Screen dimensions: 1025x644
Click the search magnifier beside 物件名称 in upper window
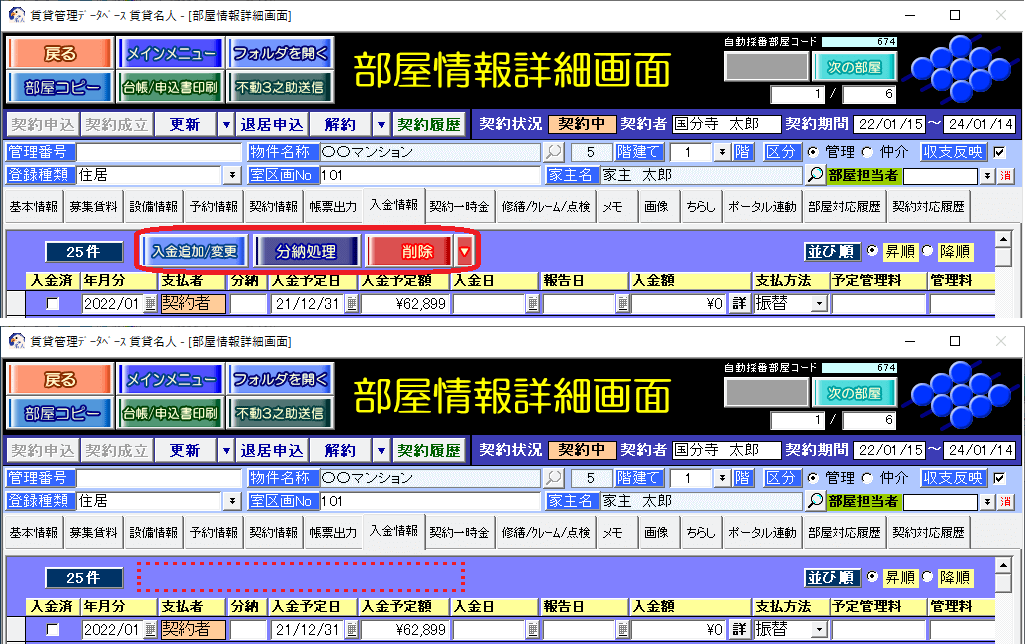pos(553,153)
